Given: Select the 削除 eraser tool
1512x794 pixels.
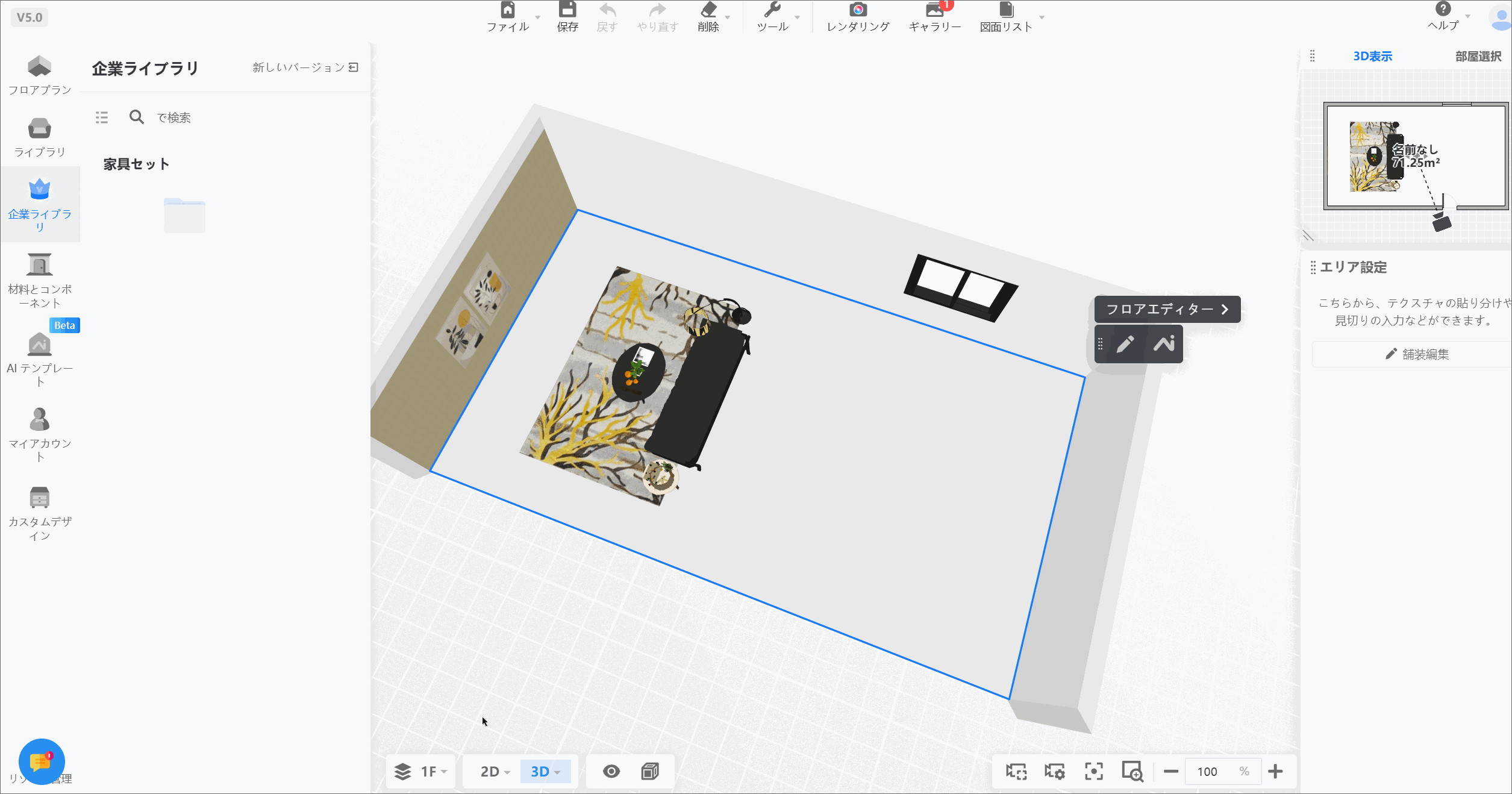Looking at the screenshot, I should click(x=708, y=10).
